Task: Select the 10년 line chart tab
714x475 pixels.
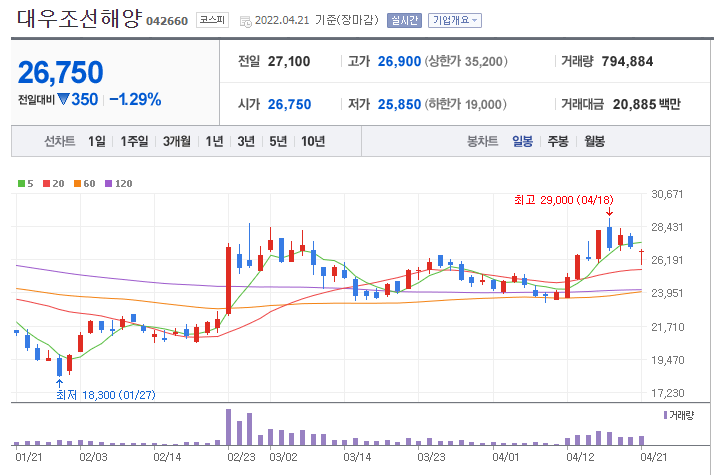Action: [x=313, y=142]
